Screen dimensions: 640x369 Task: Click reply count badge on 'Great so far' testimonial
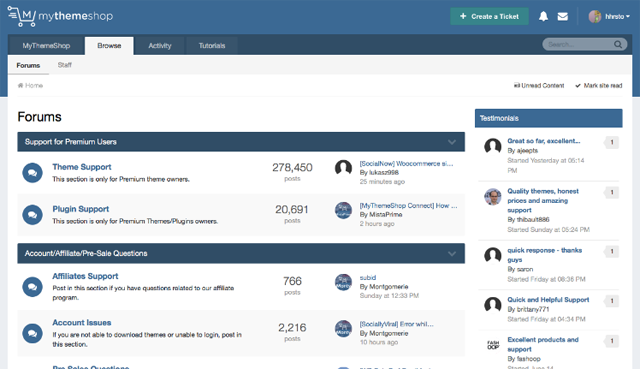(611, 142)
